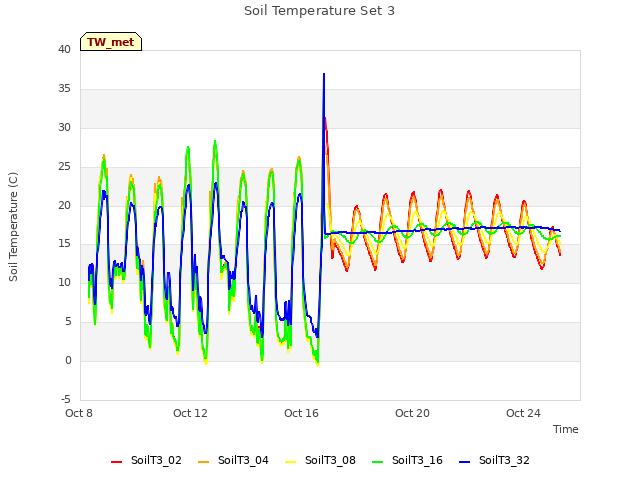
Task: Click the orange SoilT3_04 legend swatch
Action: [203, 462]
